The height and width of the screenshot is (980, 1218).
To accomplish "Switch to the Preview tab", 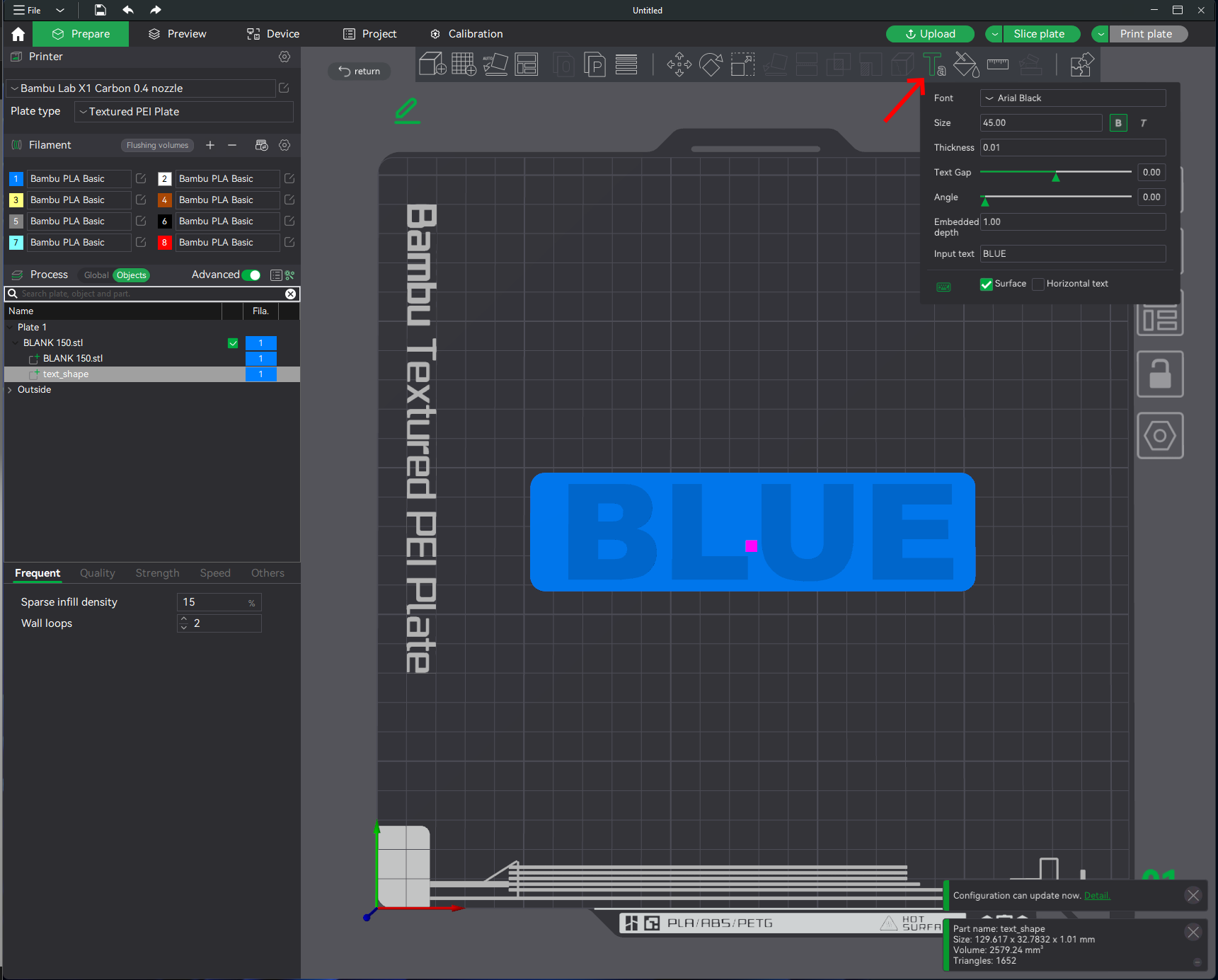I will pyautogui.click(x=178, y=34).
